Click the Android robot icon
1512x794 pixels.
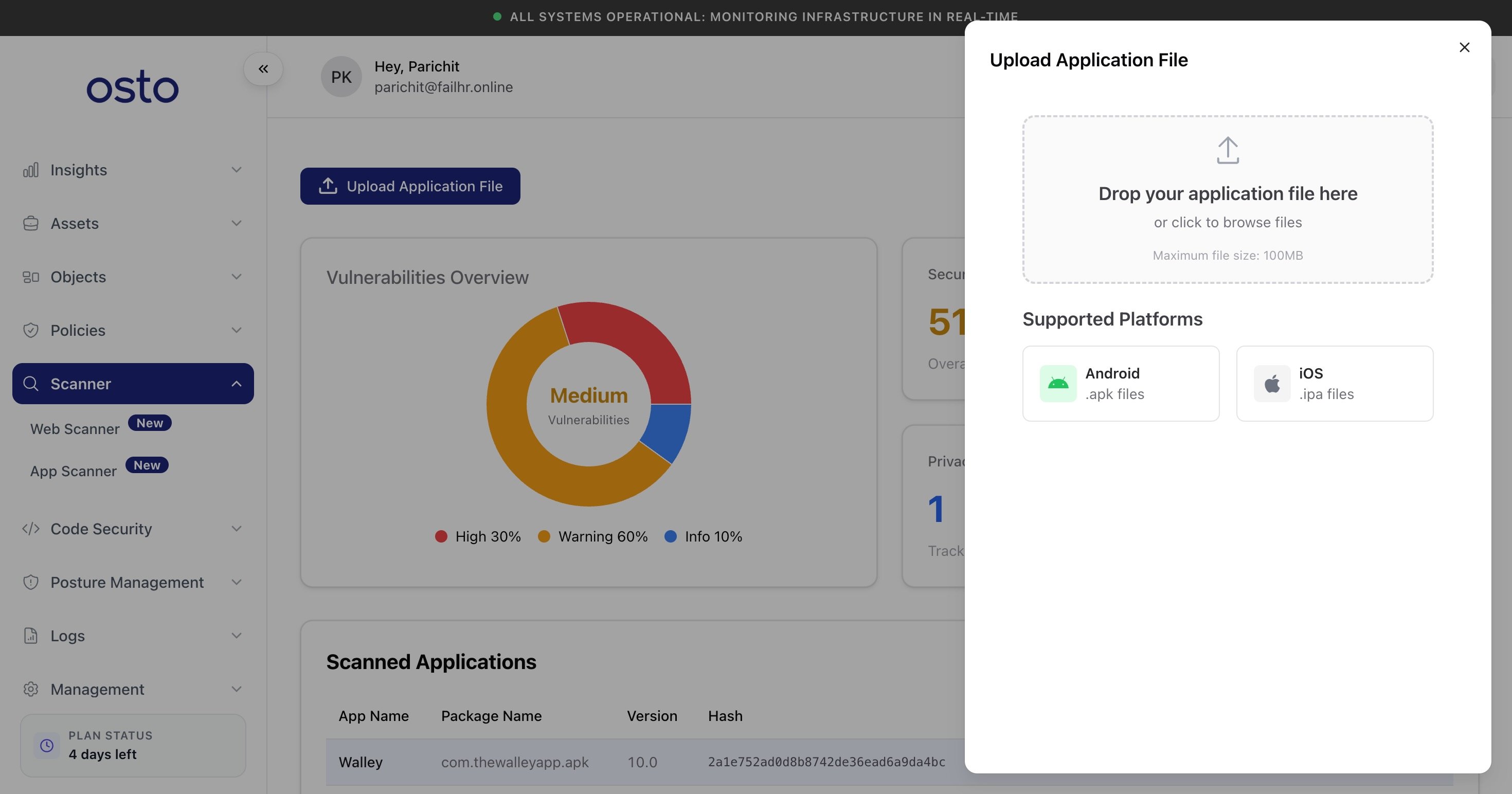click(x=1058, y=384)
